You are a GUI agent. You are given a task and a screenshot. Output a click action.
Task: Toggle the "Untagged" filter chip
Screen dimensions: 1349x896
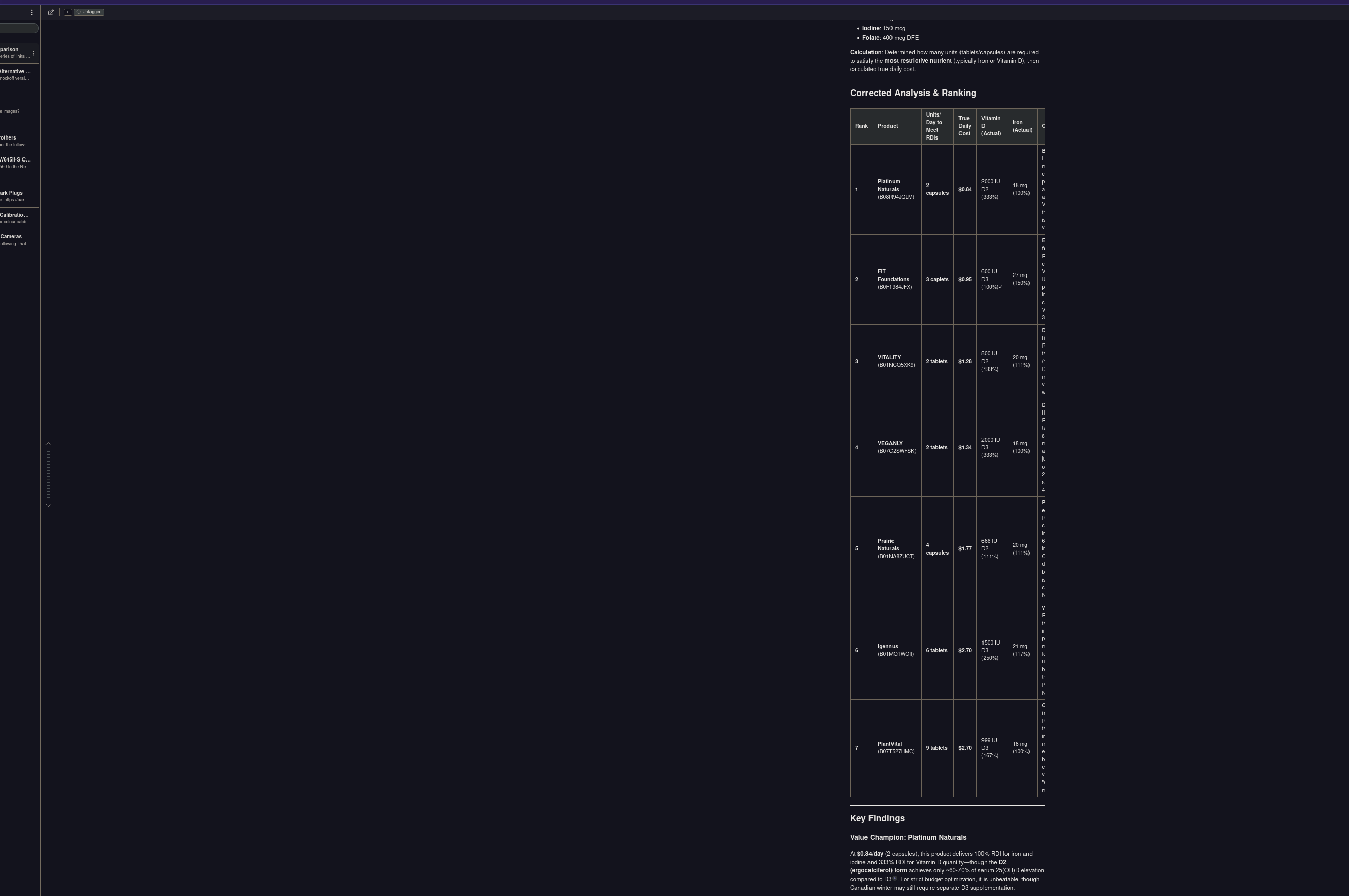click(x=89, y=11)
